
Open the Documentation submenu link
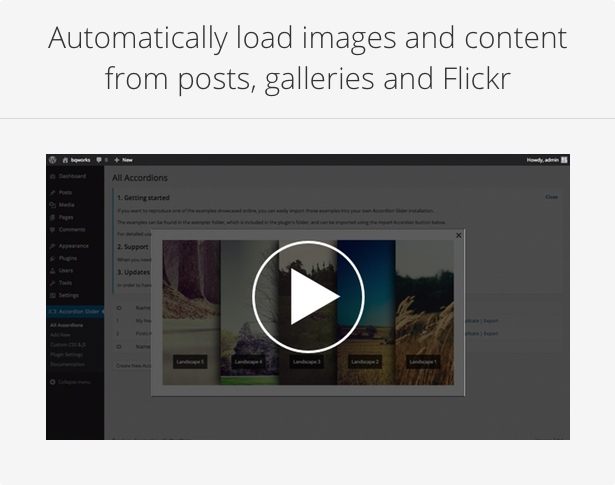(67, 364)
